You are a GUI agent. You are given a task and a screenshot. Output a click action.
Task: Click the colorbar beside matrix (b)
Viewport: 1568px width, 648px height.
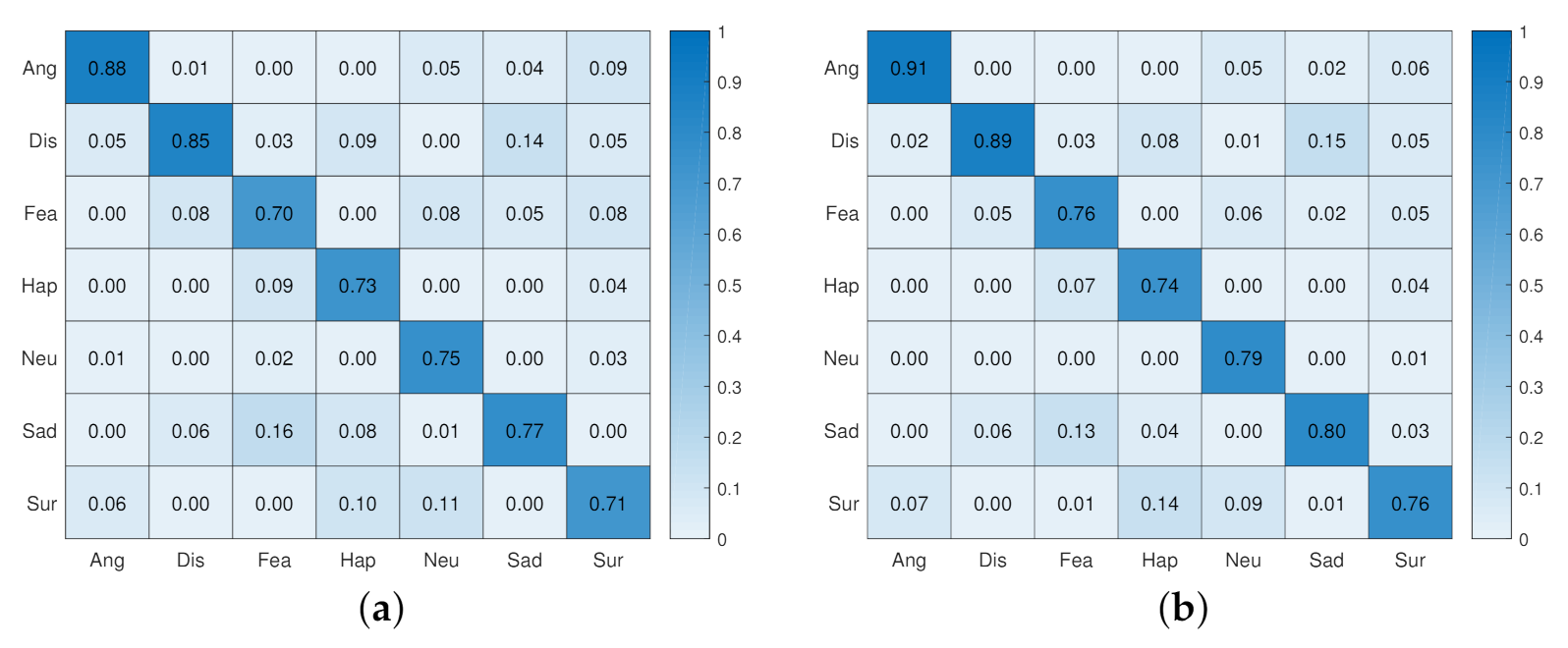tap(1491, 285)
